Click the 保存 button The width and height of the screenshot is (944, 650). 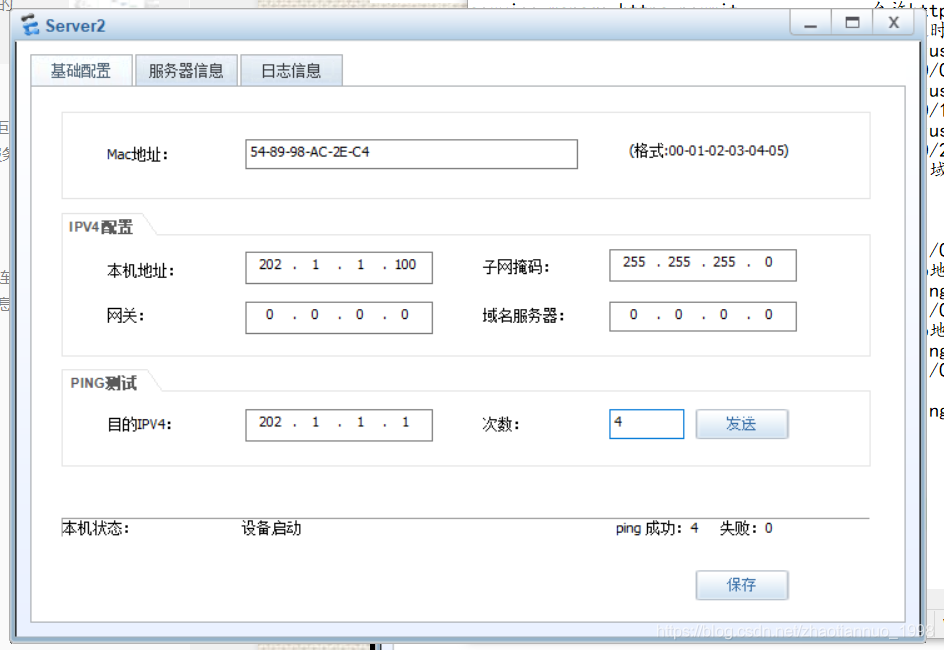[742, 584]
